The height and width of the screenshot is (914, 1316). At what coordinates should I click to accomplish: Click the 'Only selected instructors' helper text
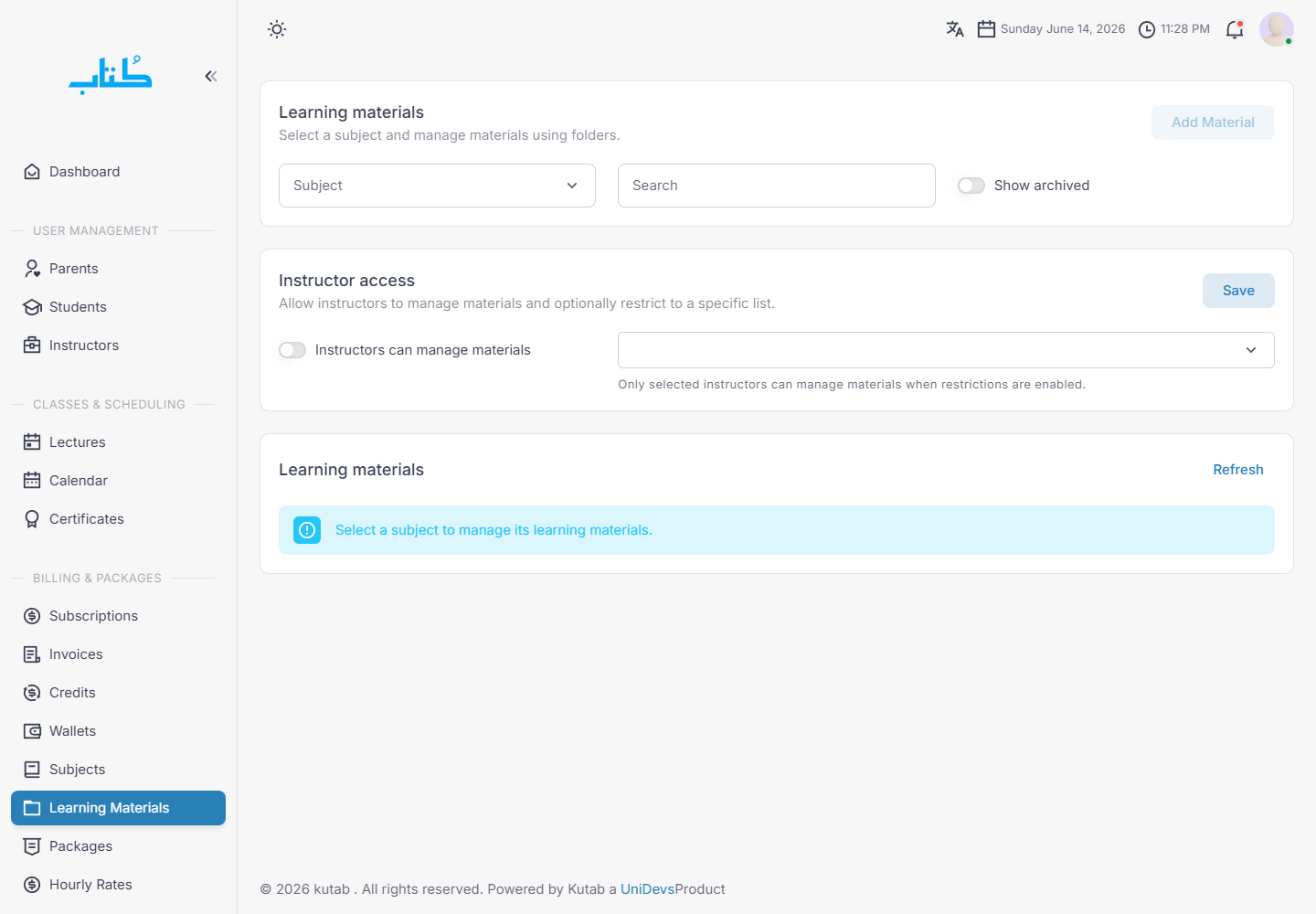[x=852, y=385]
